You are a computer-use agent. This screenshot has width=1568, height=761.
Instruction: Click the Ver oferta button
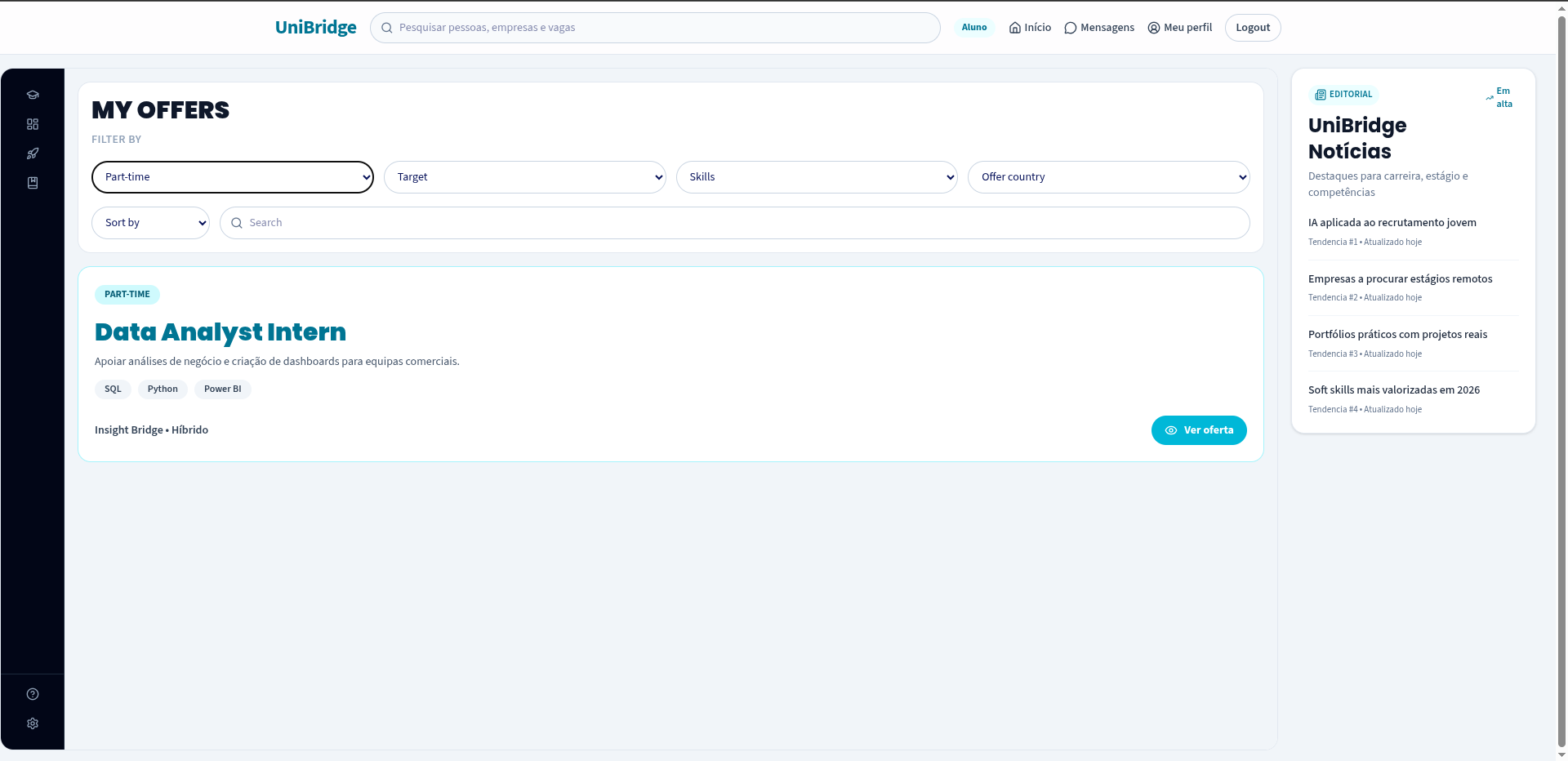1199,430
